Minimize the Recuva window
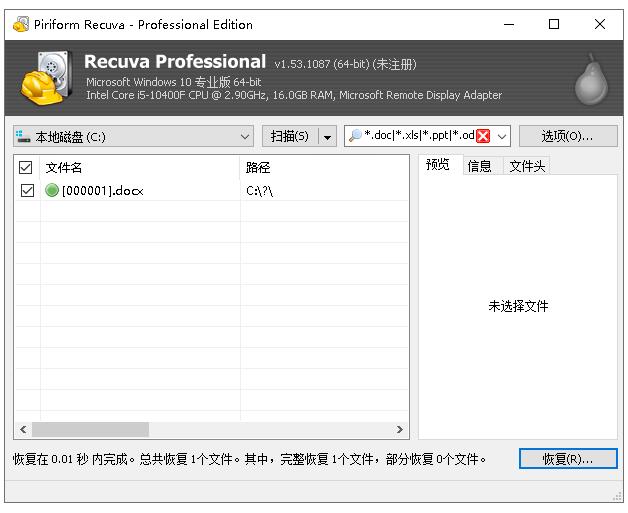The image size is (628, 513). click(x=509, y=24)
